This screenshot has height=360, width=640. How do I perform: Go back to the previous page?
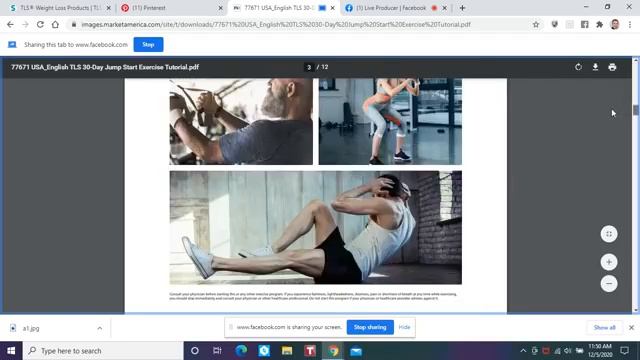coord(10,24)
